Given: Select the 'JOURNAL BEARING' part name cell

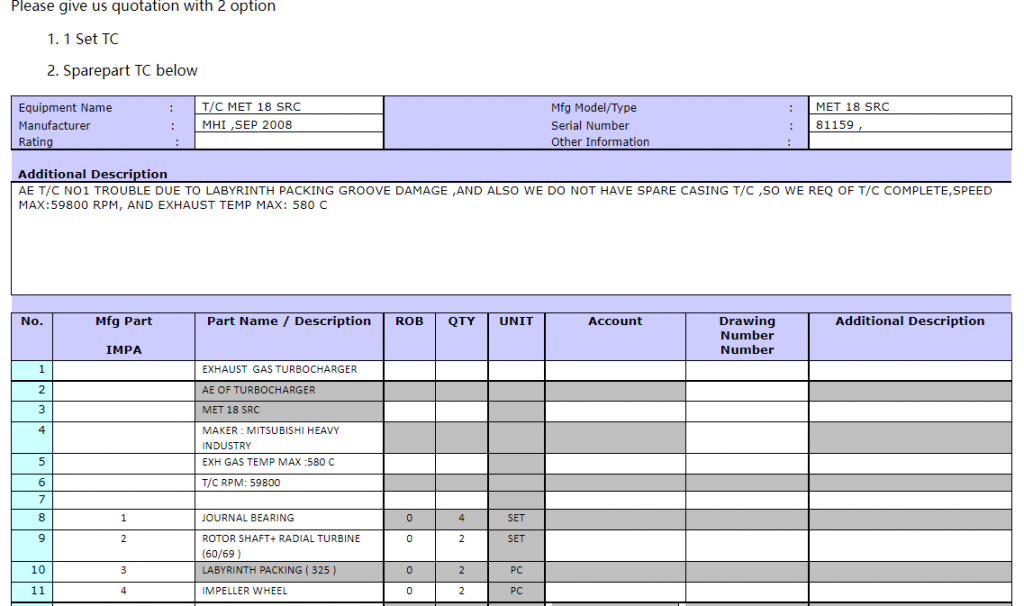Looking at the screenshot, I should tap(248, 518).
